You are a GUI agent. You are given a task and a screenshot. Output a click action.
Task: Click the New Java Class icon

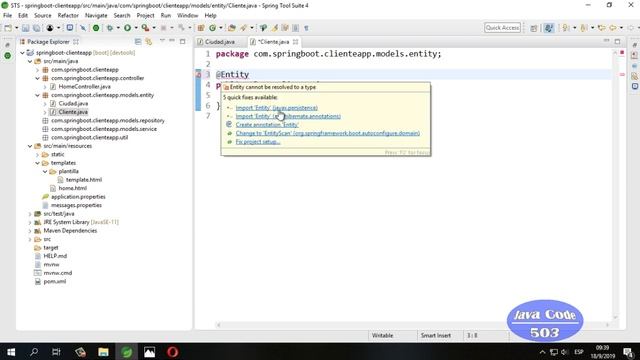pos(213,28)
